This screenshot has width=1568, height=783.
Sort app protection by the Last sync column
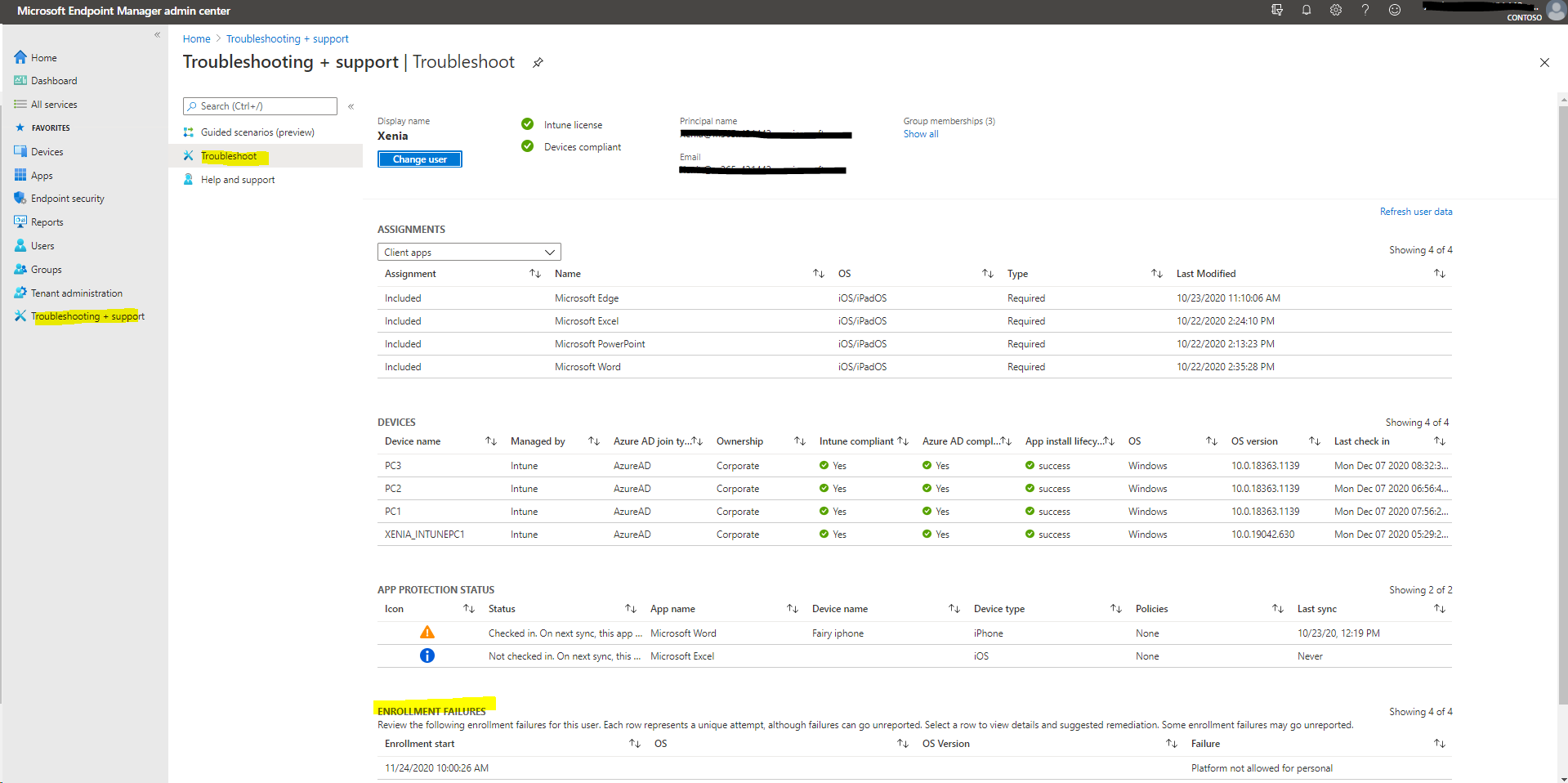coord(1440,609)
